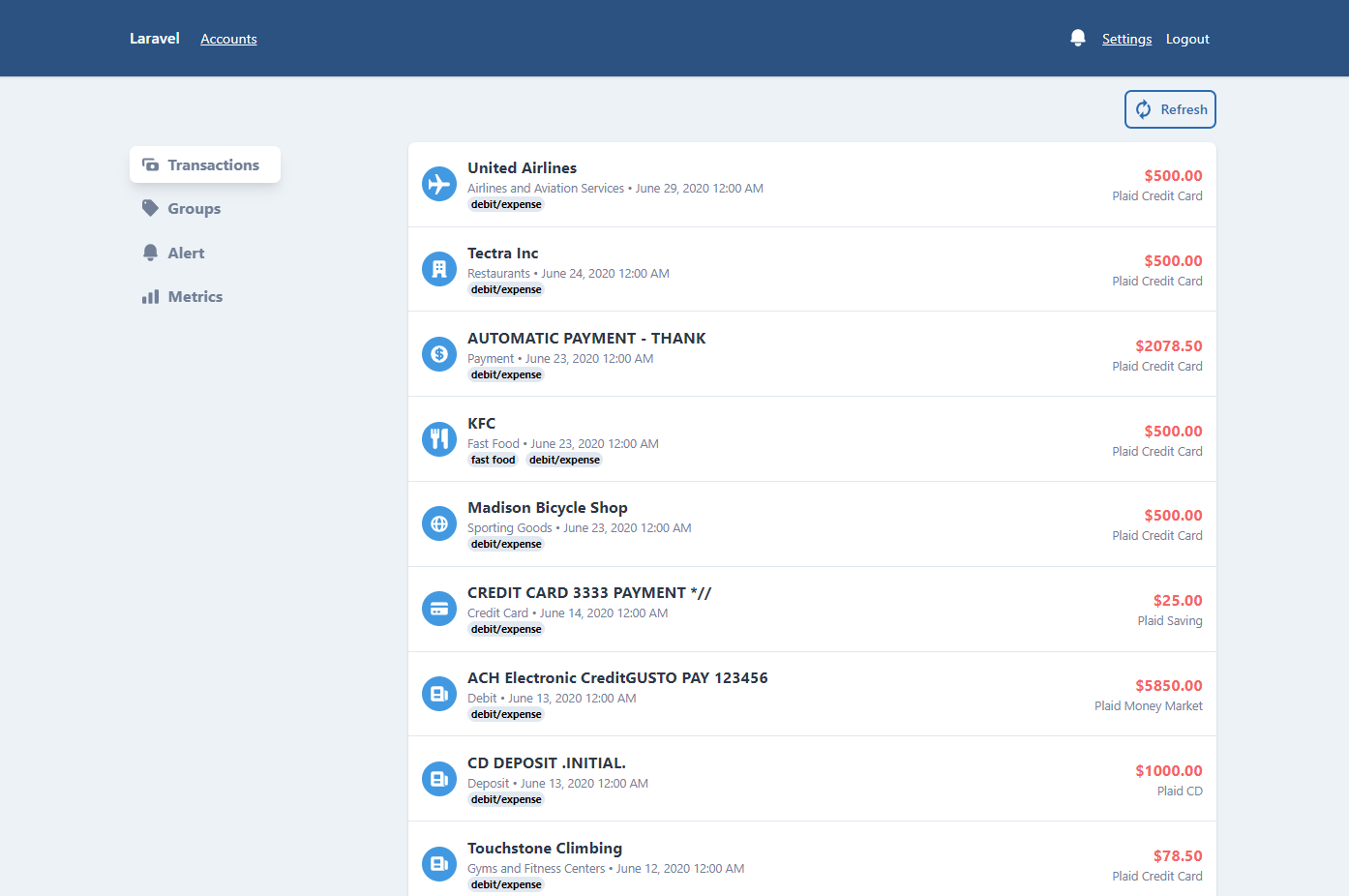Click the fork and knife KFC icon
1349x896 pixels.
439,439
